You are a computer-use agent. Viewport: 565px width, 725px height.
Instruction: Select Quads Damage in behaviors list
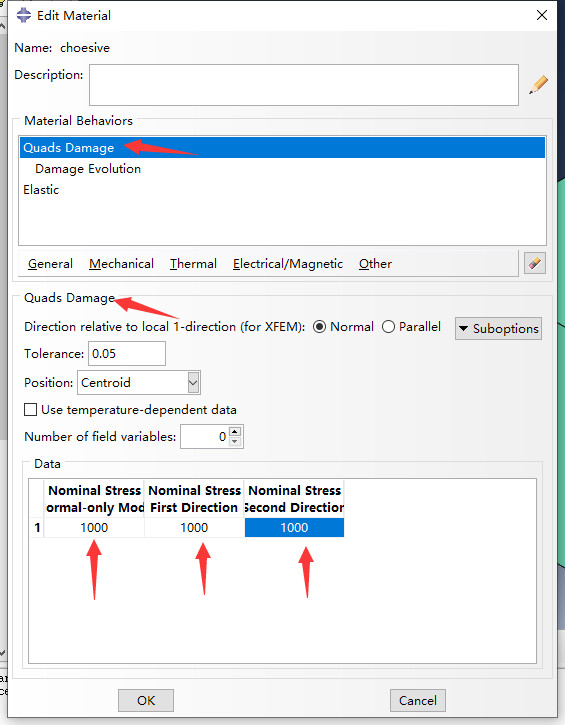(x=282, y=147)
